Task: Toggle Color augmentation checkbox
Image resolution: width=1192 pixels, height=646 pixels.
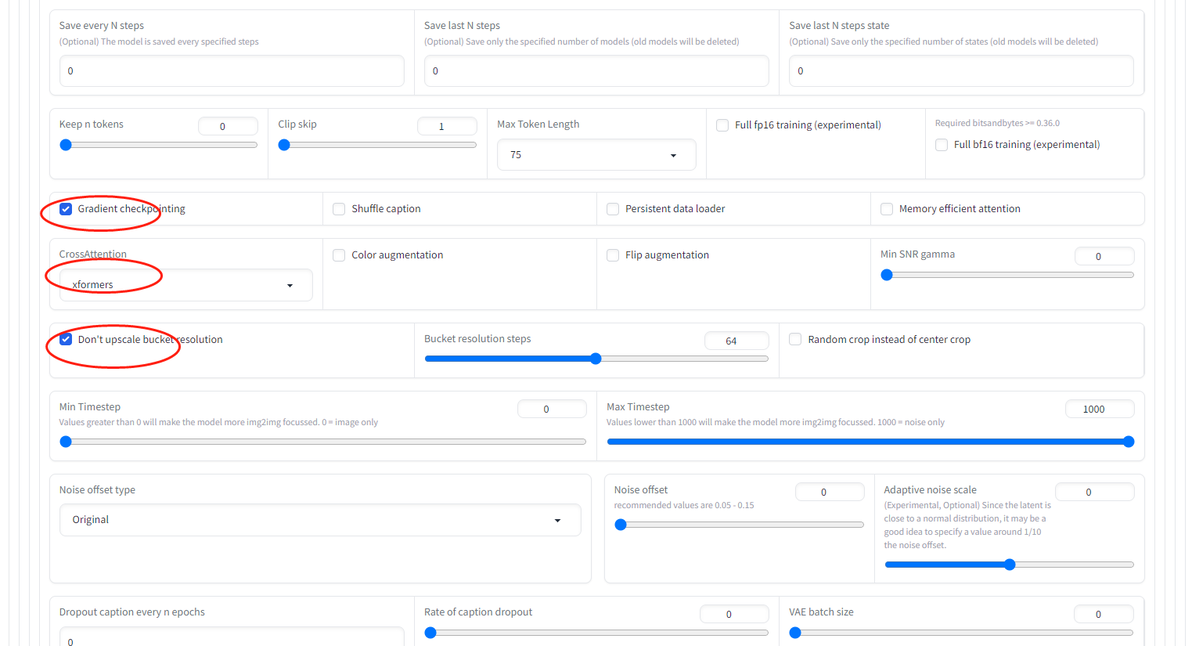Action: 339,255
